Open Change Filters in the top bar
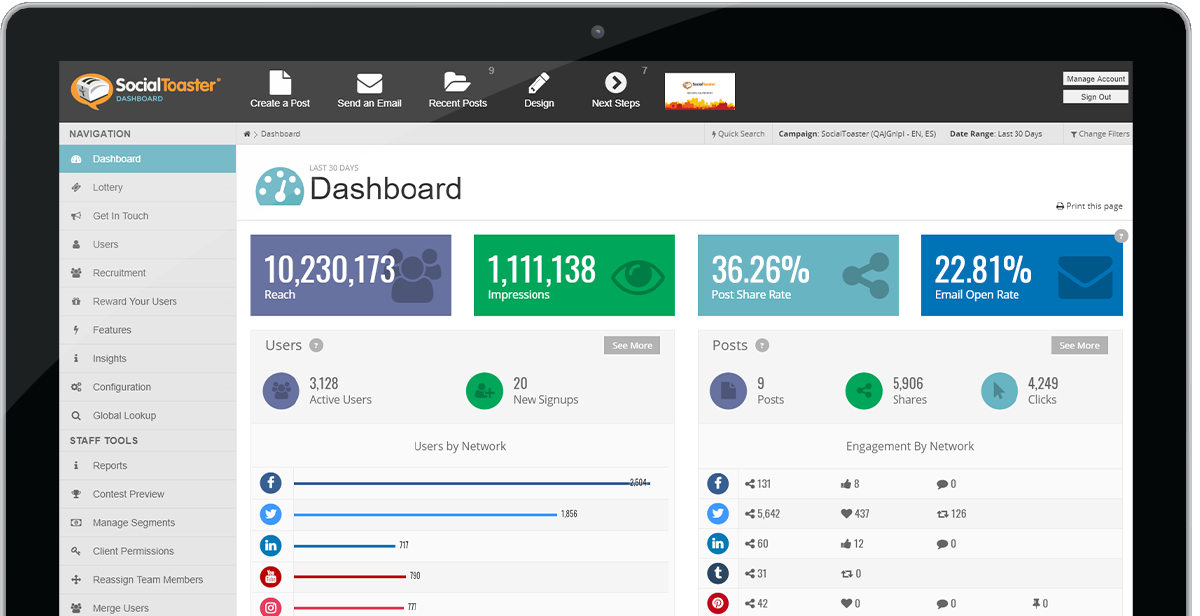The width and height of the screenshot is (1200, 616). pos(1100,134)
